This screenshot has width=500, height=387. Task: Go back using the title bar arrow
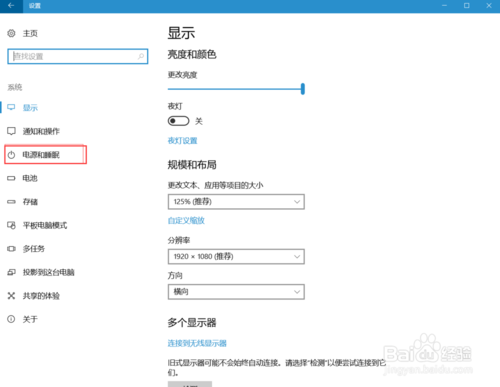11,6
